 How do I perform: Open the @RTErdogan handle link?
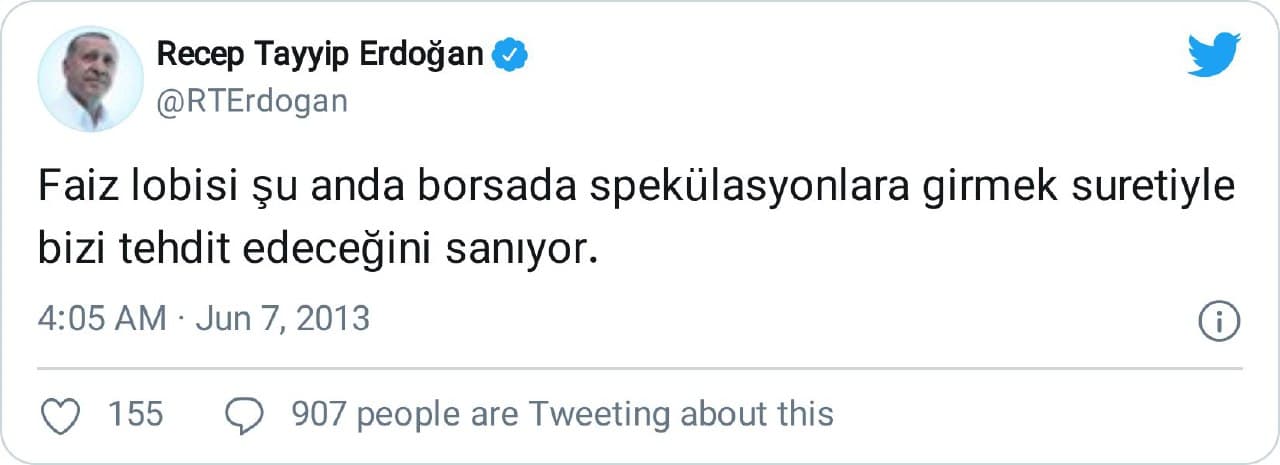coord(252,101)
